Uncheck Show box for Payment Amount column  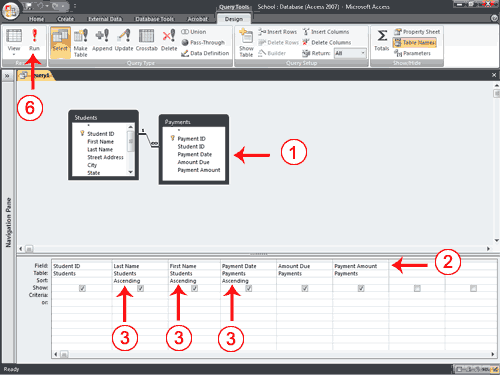click(x=361, y=288)
